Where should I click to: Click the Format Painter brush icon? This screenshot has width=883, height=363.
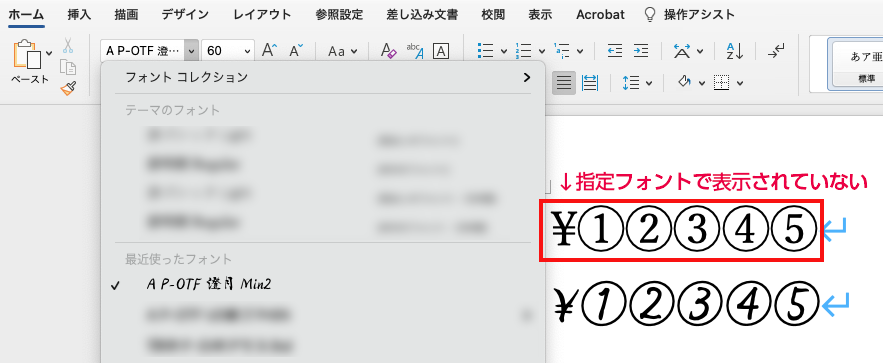(x=68, y=88)
